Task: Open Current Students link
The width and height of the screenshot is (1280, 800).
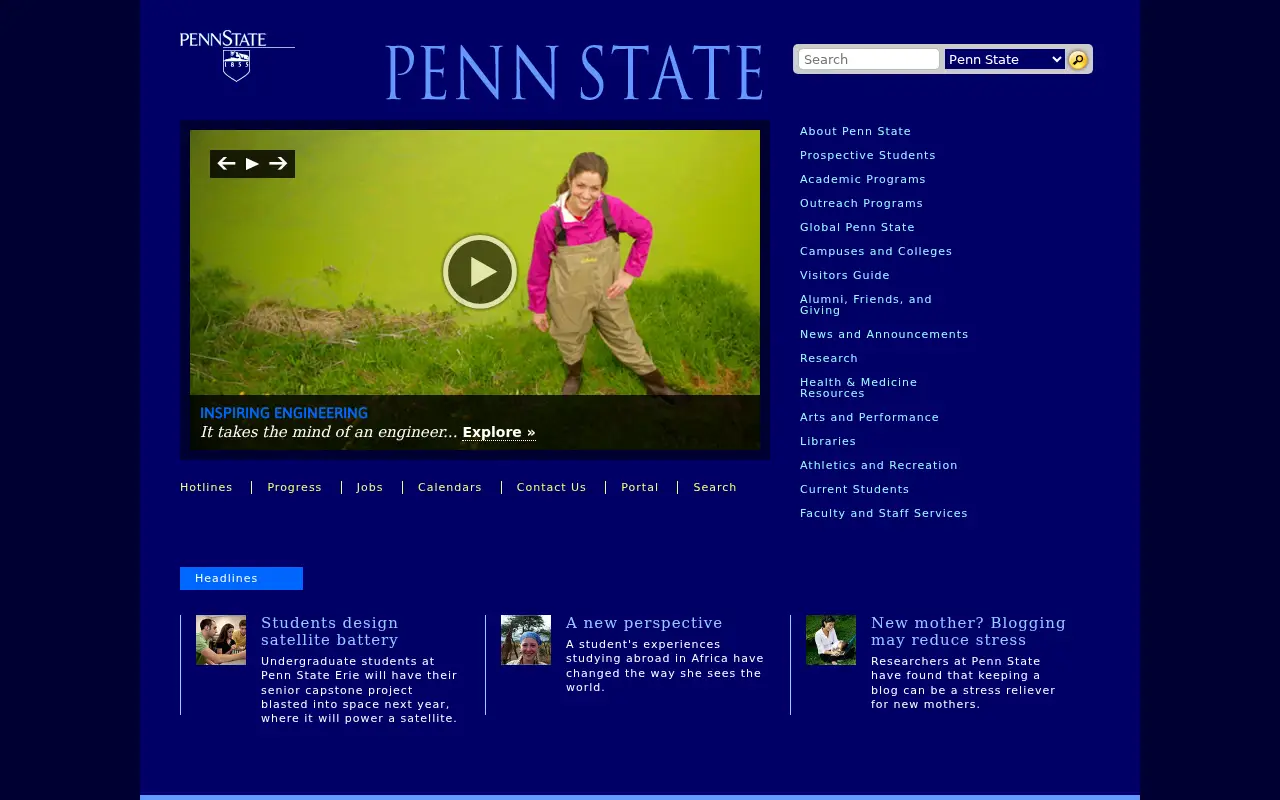Action: [855, 490]
